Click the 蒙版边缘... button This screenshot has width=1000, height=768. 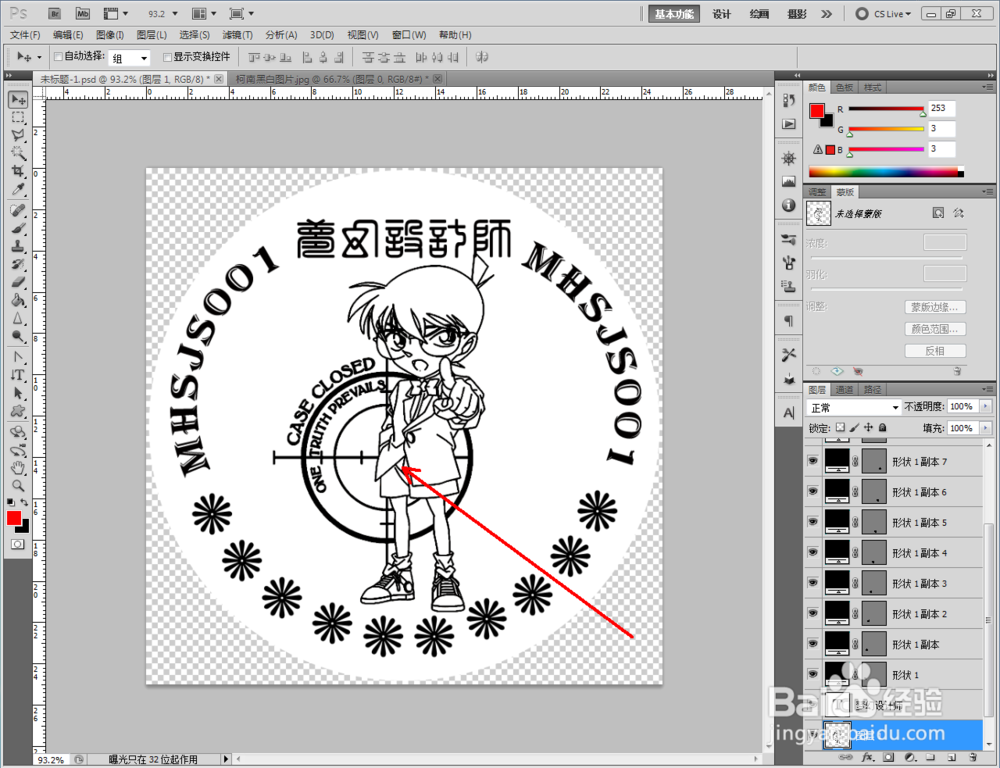coord(934,307)
